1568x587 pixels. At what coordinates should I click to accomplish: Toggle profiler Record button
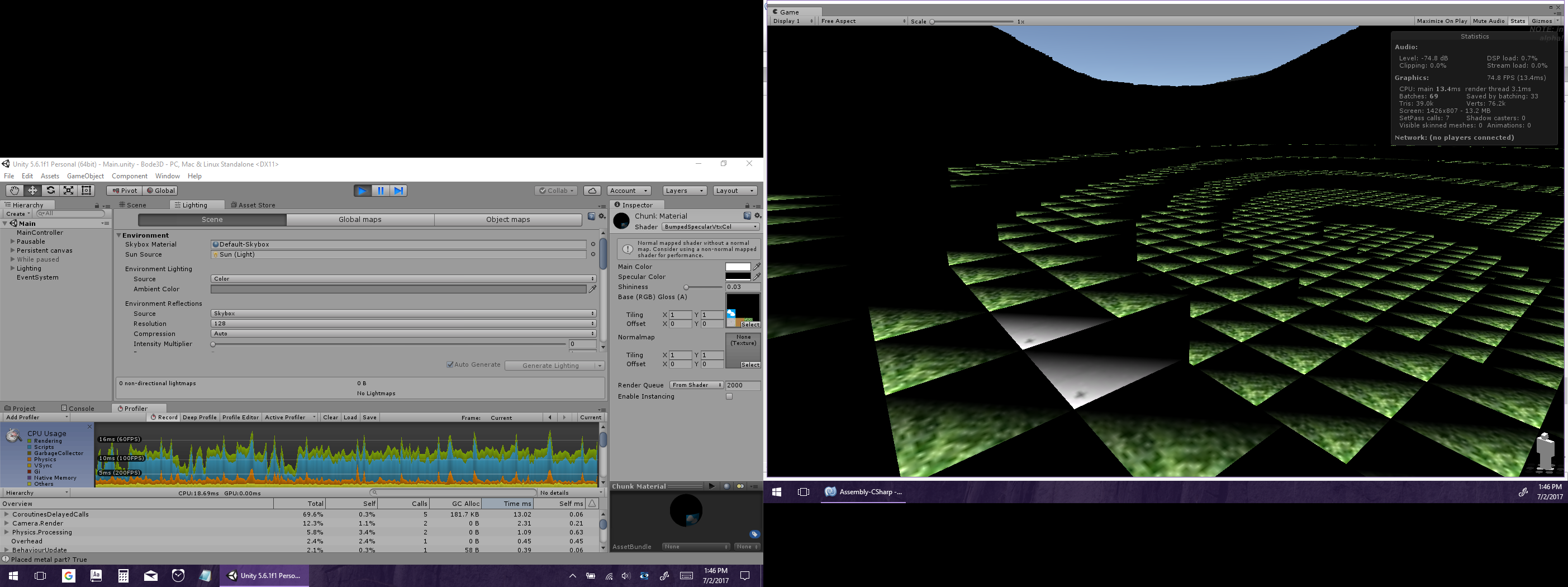[164, 418]
